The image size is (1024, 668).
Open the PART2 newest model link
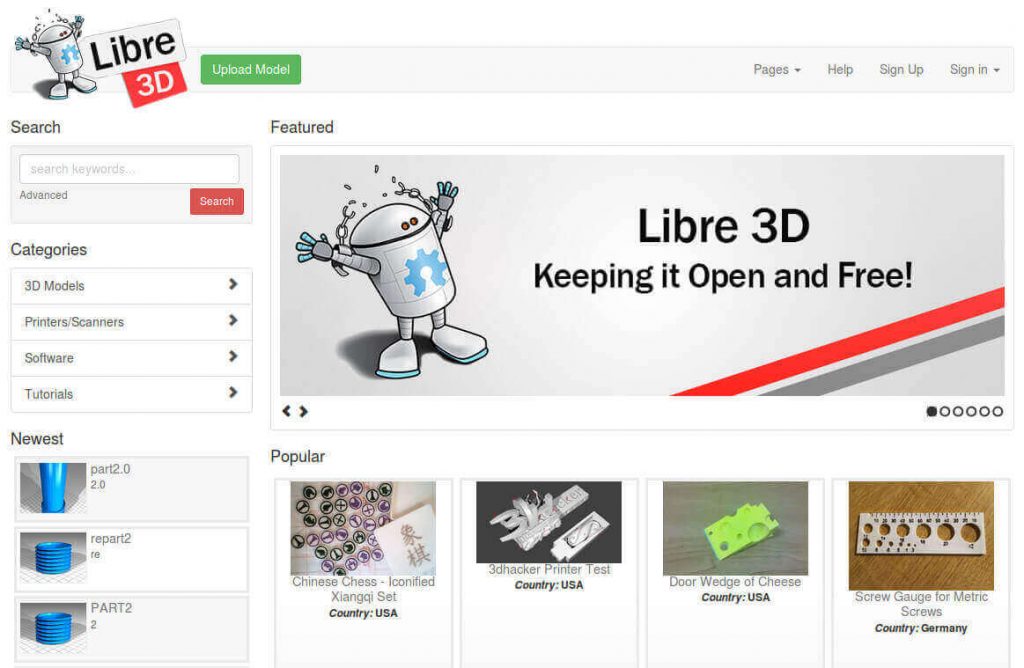(112, 608)
